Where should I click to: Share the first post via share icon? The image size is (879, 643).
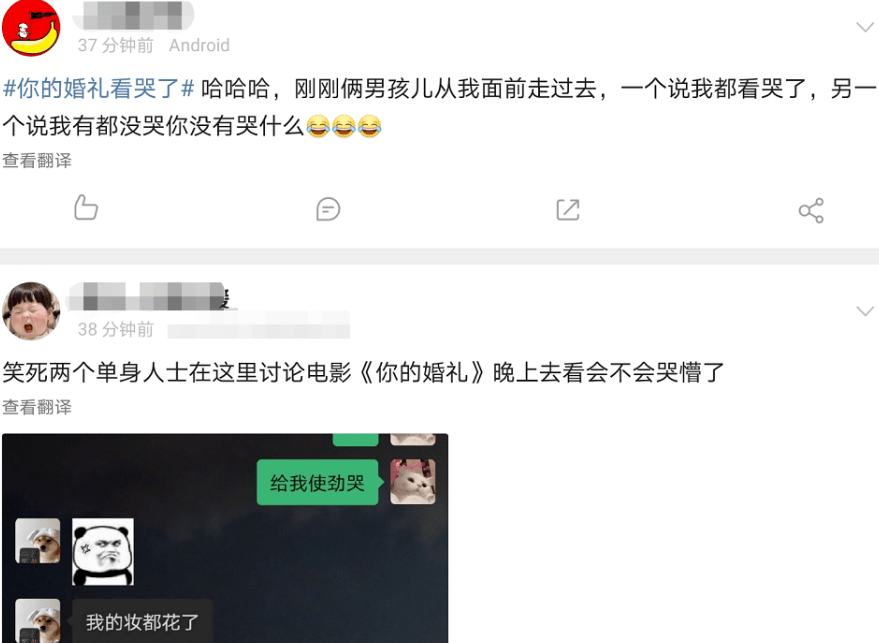(811, 210)
